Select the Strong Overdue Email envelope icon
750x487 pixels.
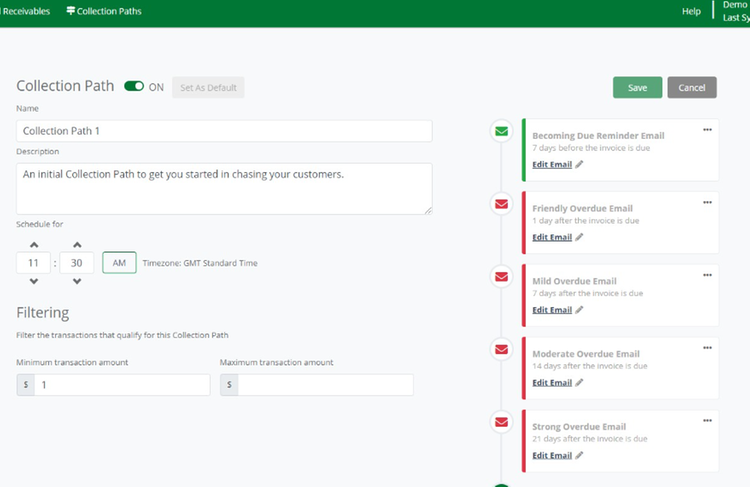(x=501, y=422)
